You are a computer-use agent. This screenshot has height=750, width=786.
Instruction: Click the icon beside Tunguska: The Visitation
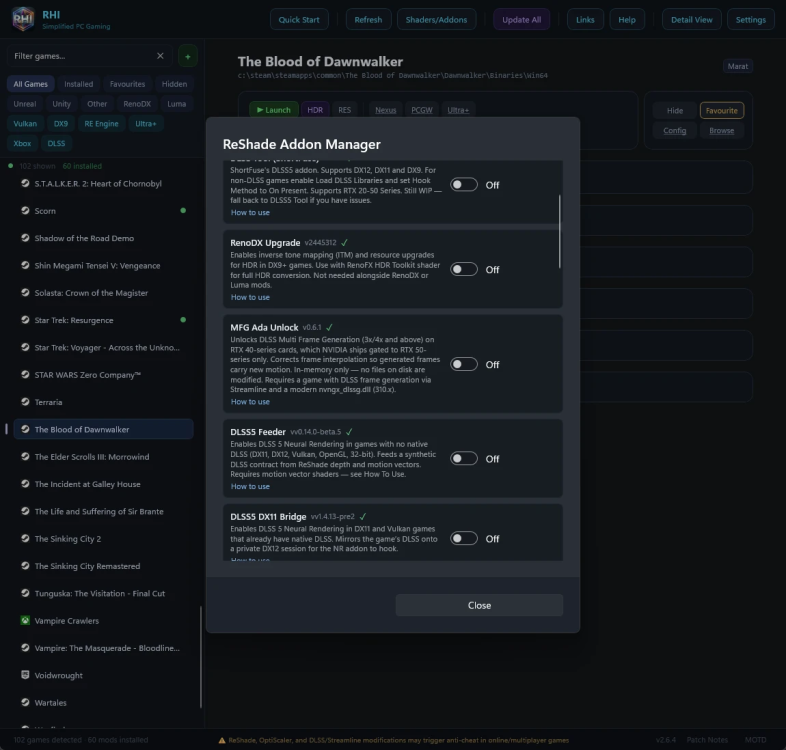pyautogui.click(x=25, y=593)
